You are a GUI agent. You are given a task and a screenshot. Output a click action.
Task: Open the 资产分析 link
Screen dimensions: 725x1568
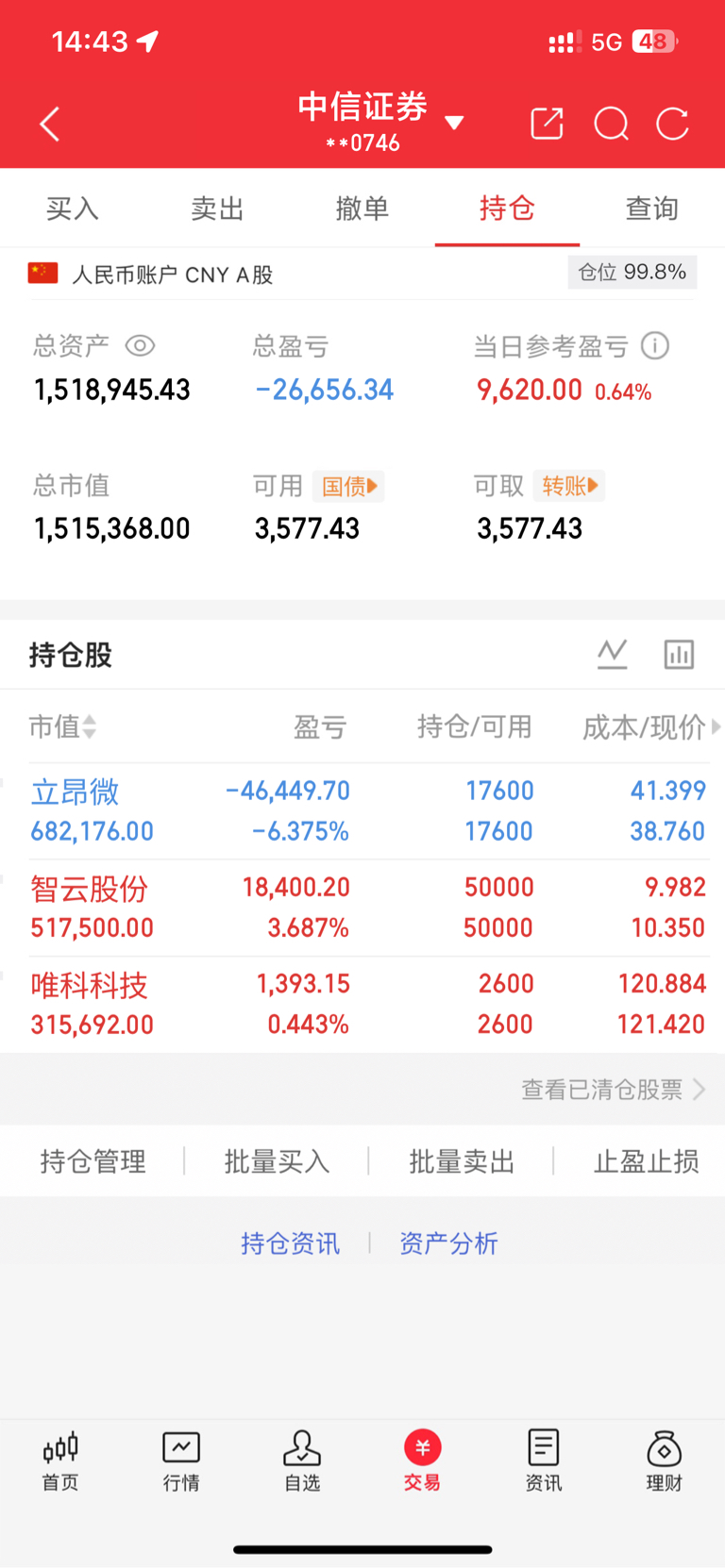pyautogui.click(x=448, y=1243)
